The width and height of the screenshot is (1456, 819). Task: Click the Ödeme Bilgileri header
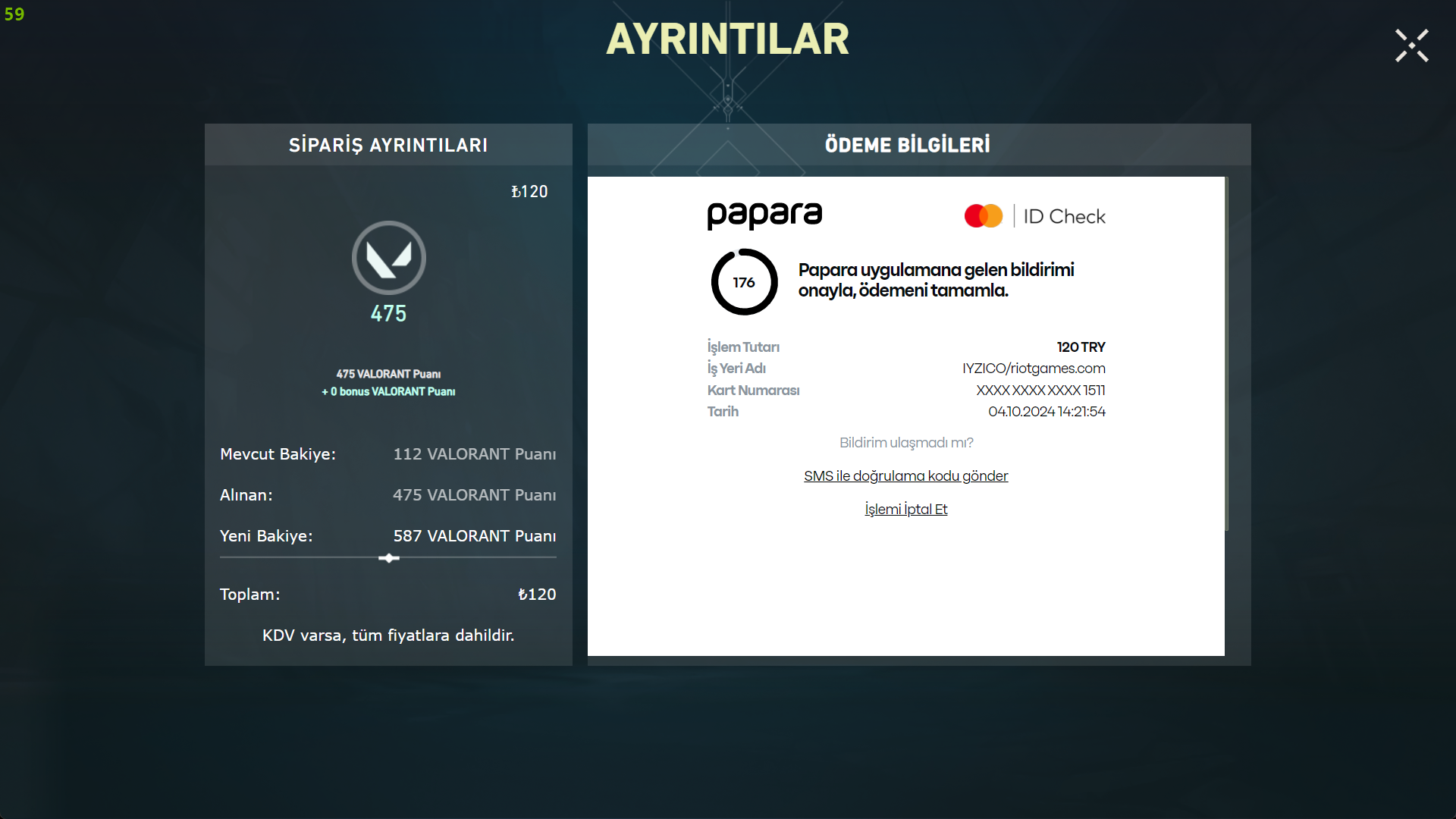(x=907, y=145)
